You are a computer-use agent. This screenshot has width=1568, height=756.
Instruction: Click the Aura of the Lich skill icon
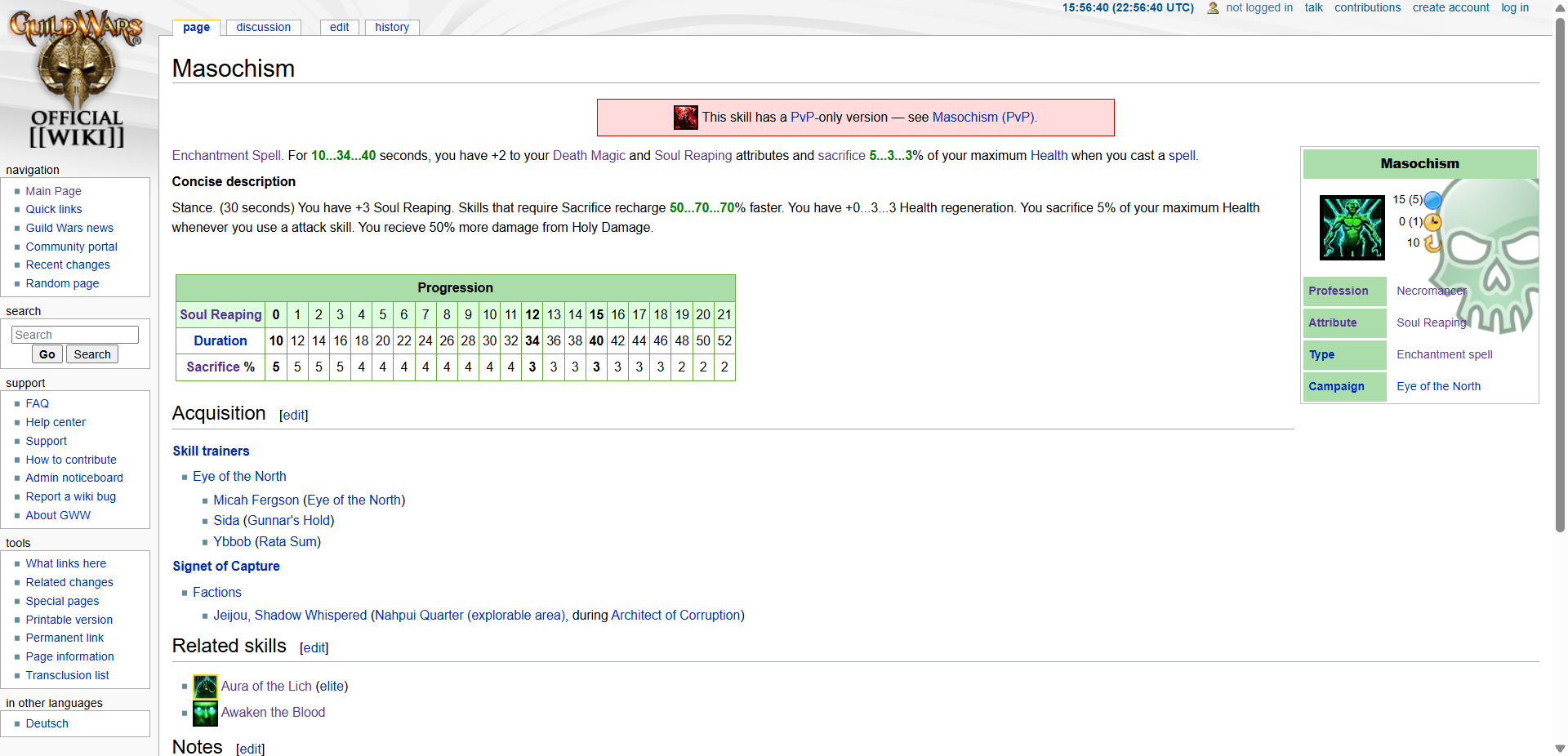coord(205,687)
